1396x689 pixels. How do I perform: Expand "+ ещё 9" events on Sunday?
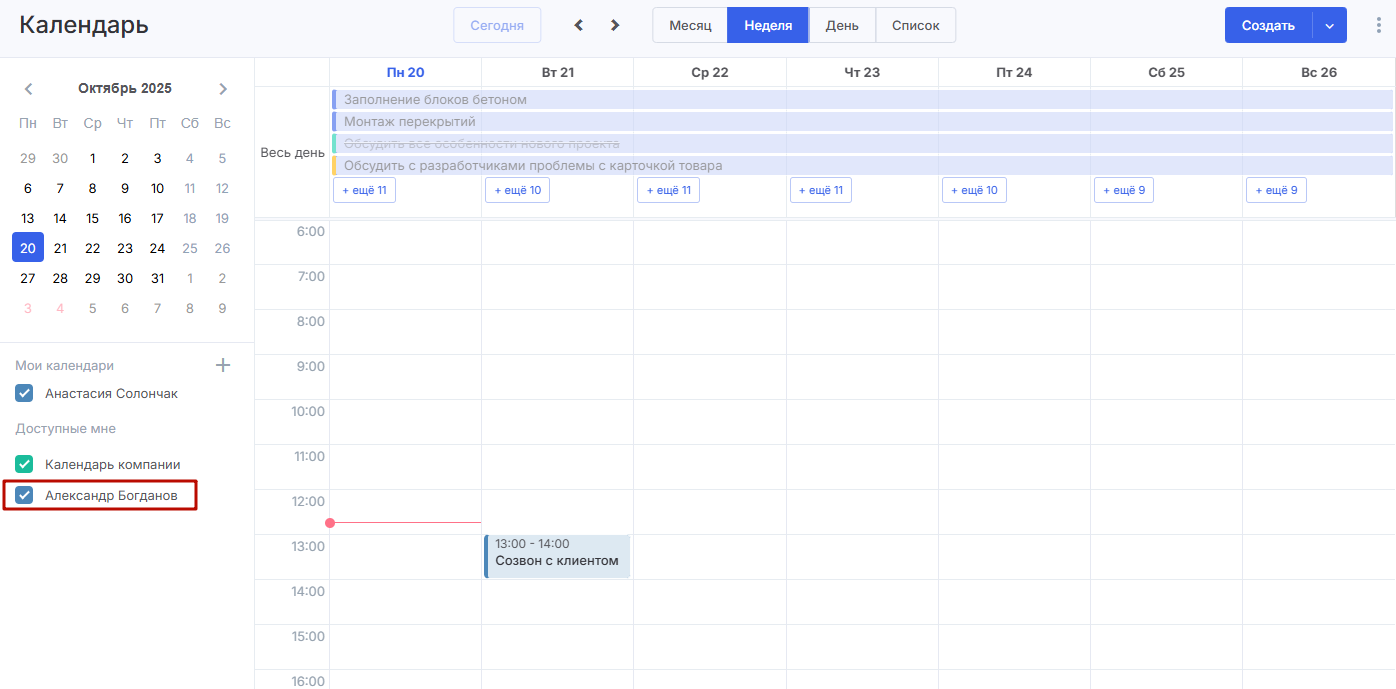1276,190
